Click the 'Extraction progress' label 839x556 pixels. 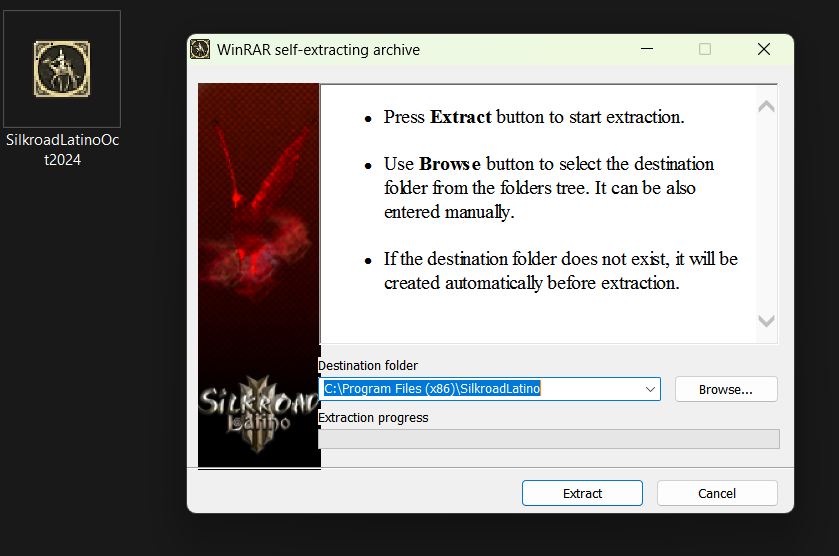click(x=373, y=417)
